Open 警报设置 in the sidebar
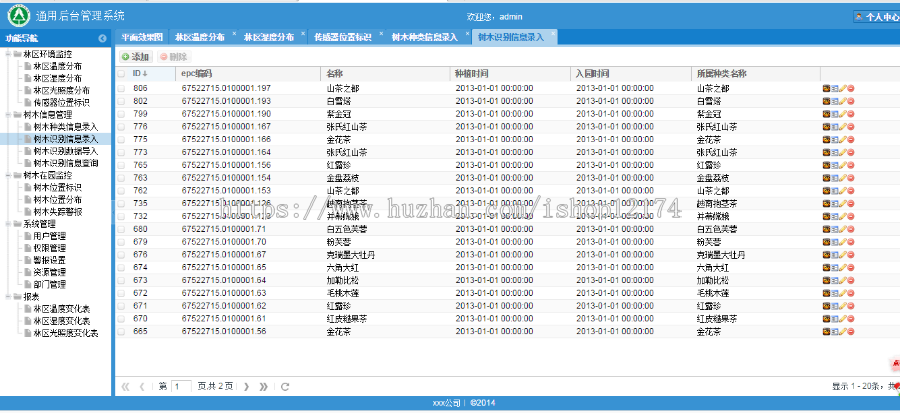 (49, 260)
